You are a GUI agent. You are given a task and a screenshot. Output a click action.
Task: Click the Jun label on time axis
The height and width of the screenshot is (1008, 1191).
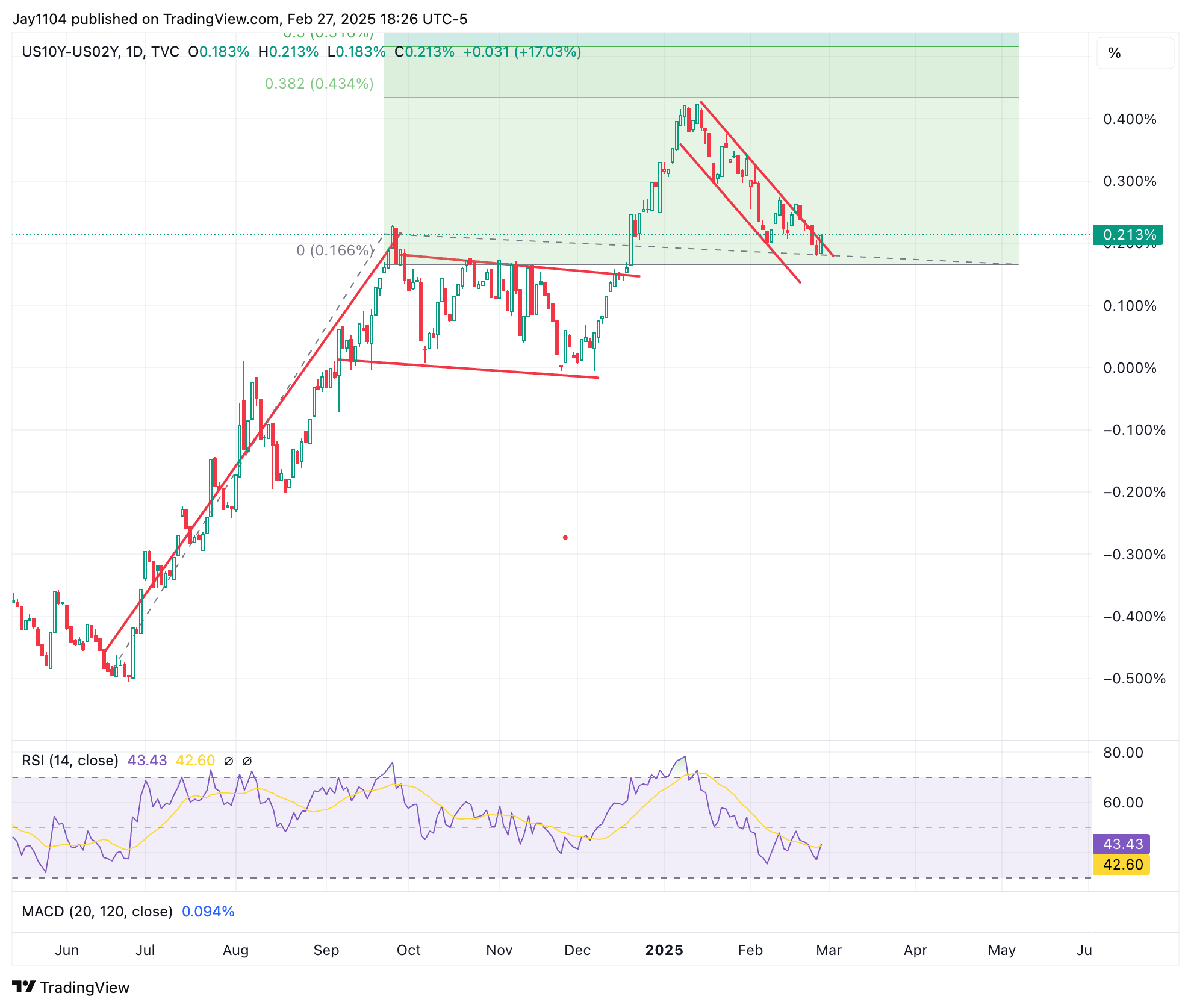pos(67,950)
